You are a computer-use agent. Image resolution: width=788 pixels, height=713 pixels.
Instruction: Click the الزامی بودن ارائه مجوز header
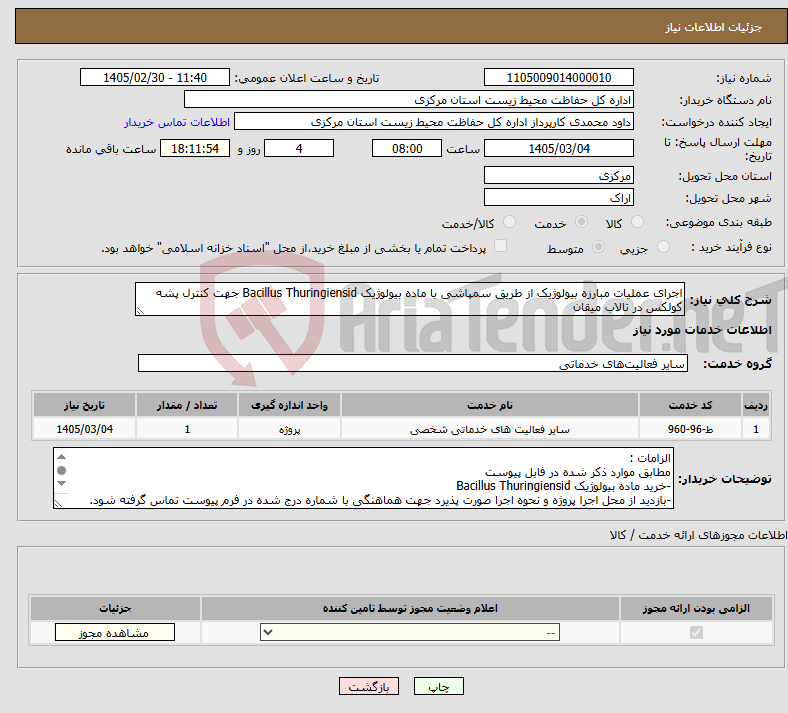pyautogui.click(x=696, y=608)
